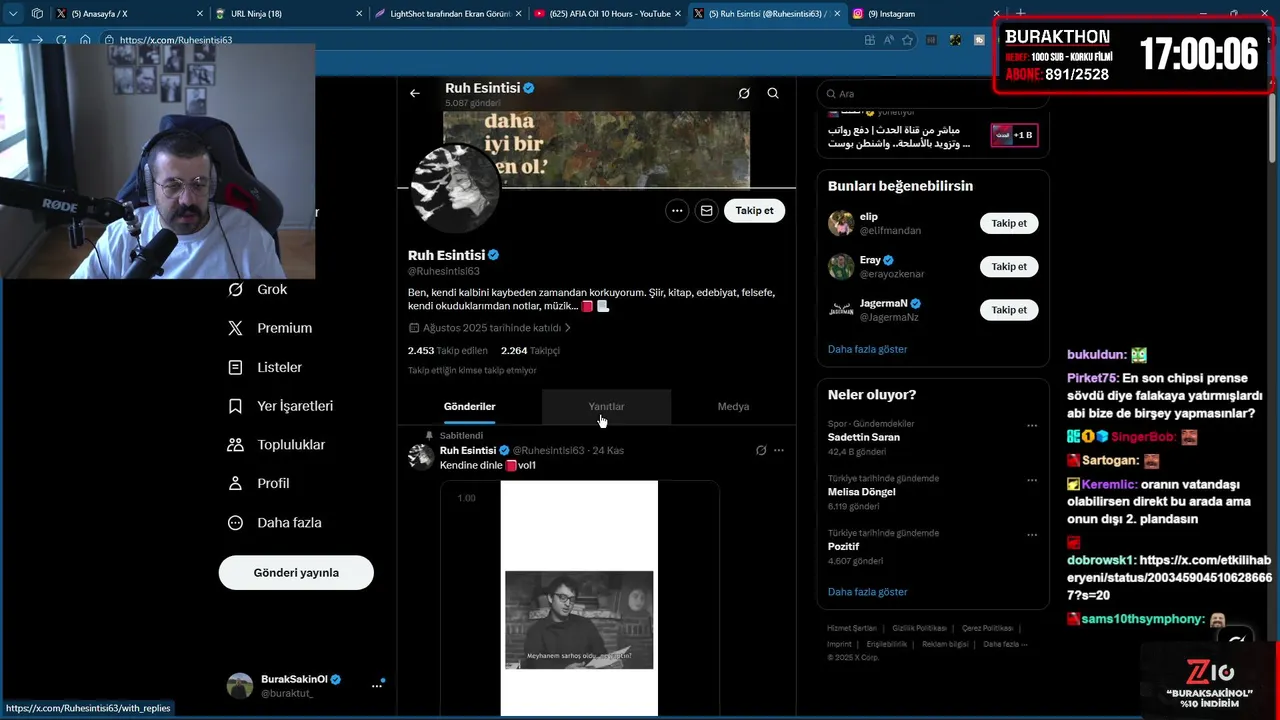
Task: Open more options for Pozitif trend
Action: pyautogui.click(x=1032, y=535)
